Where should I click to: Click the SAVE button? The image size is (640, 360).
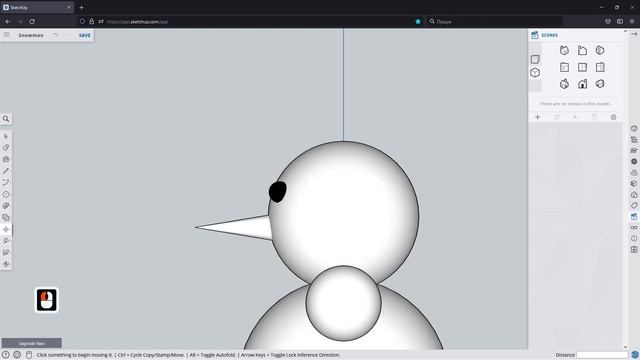tap(85, 36)
